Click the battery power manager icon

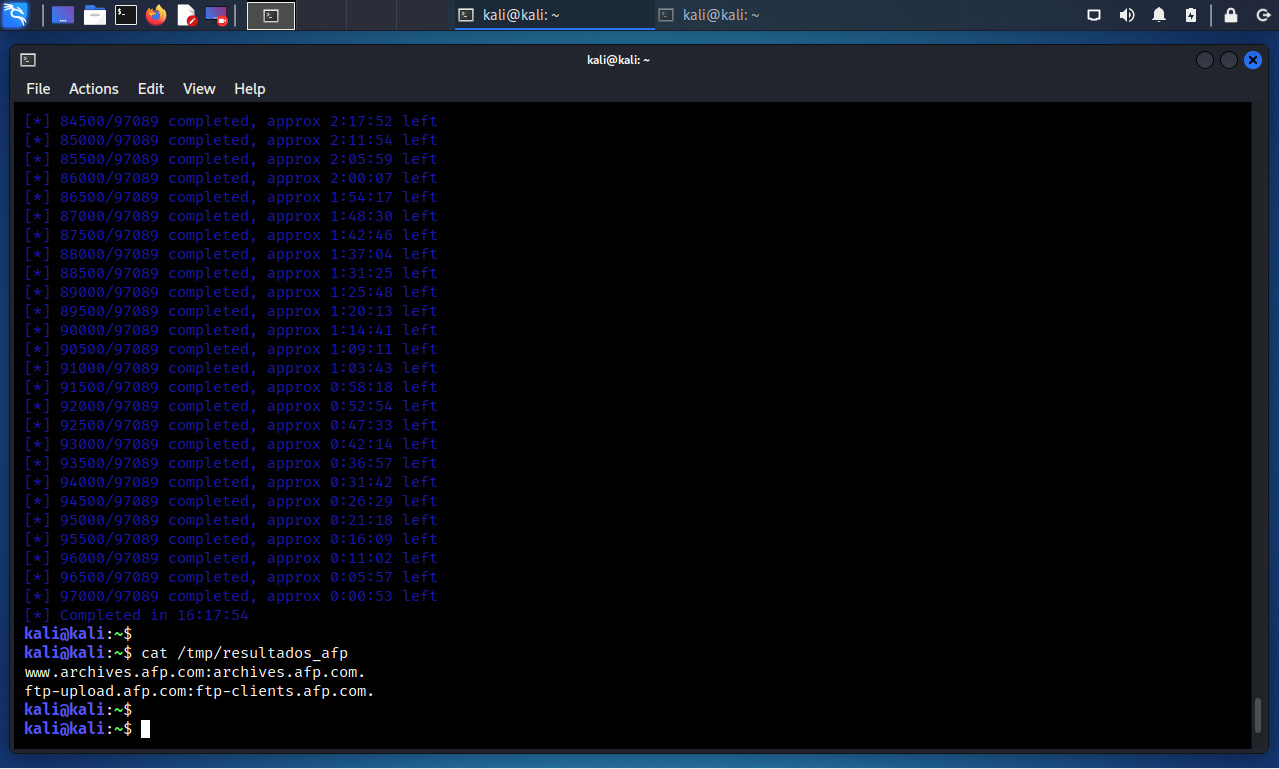coord(1190,15)
